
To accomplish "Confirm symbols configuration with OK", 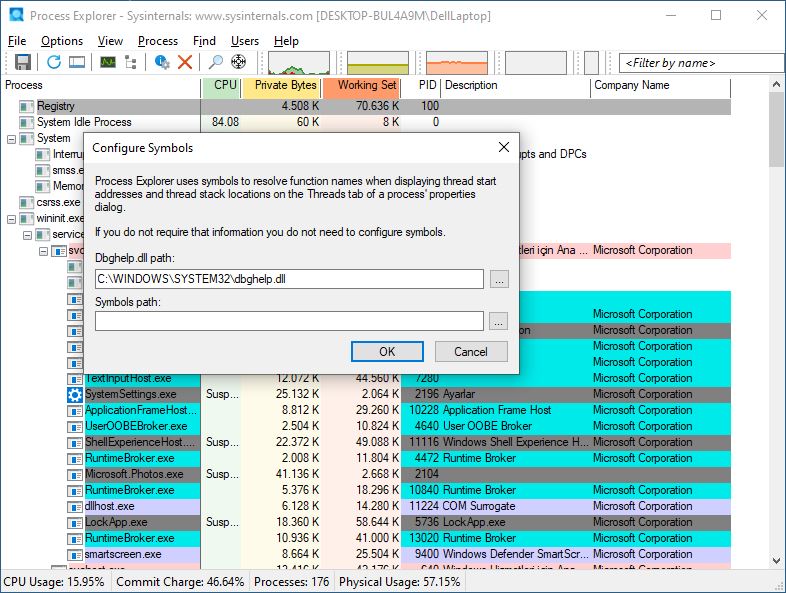I will (387, 351).
